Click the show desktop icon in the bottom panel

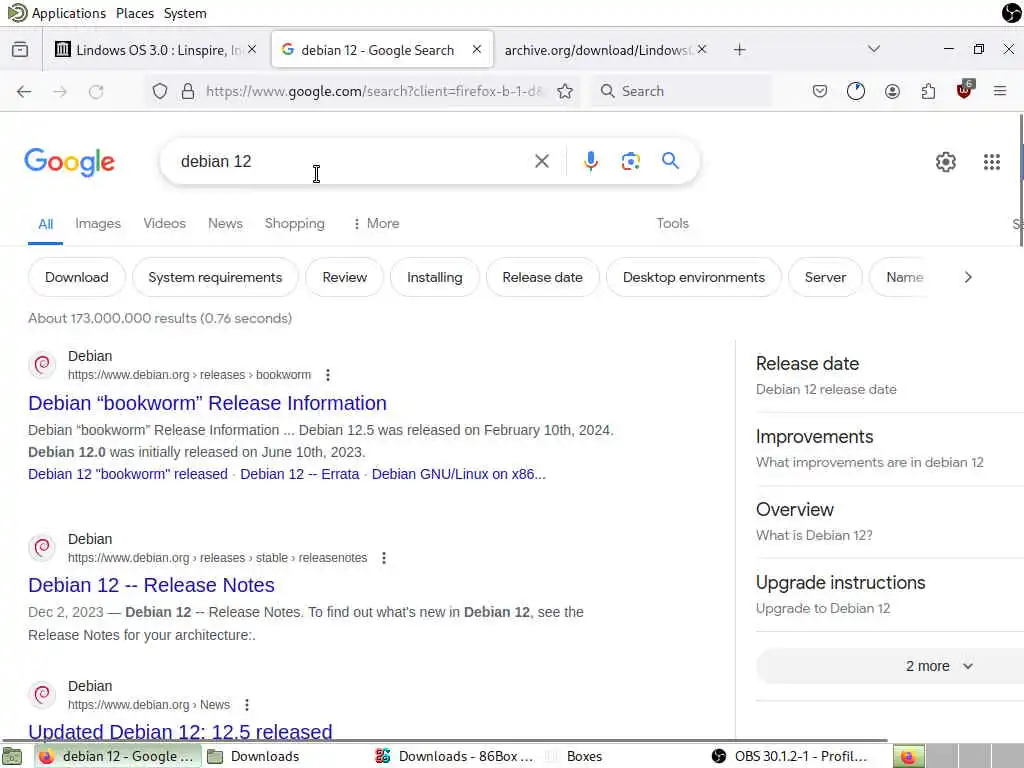click(x=13, y=756)
